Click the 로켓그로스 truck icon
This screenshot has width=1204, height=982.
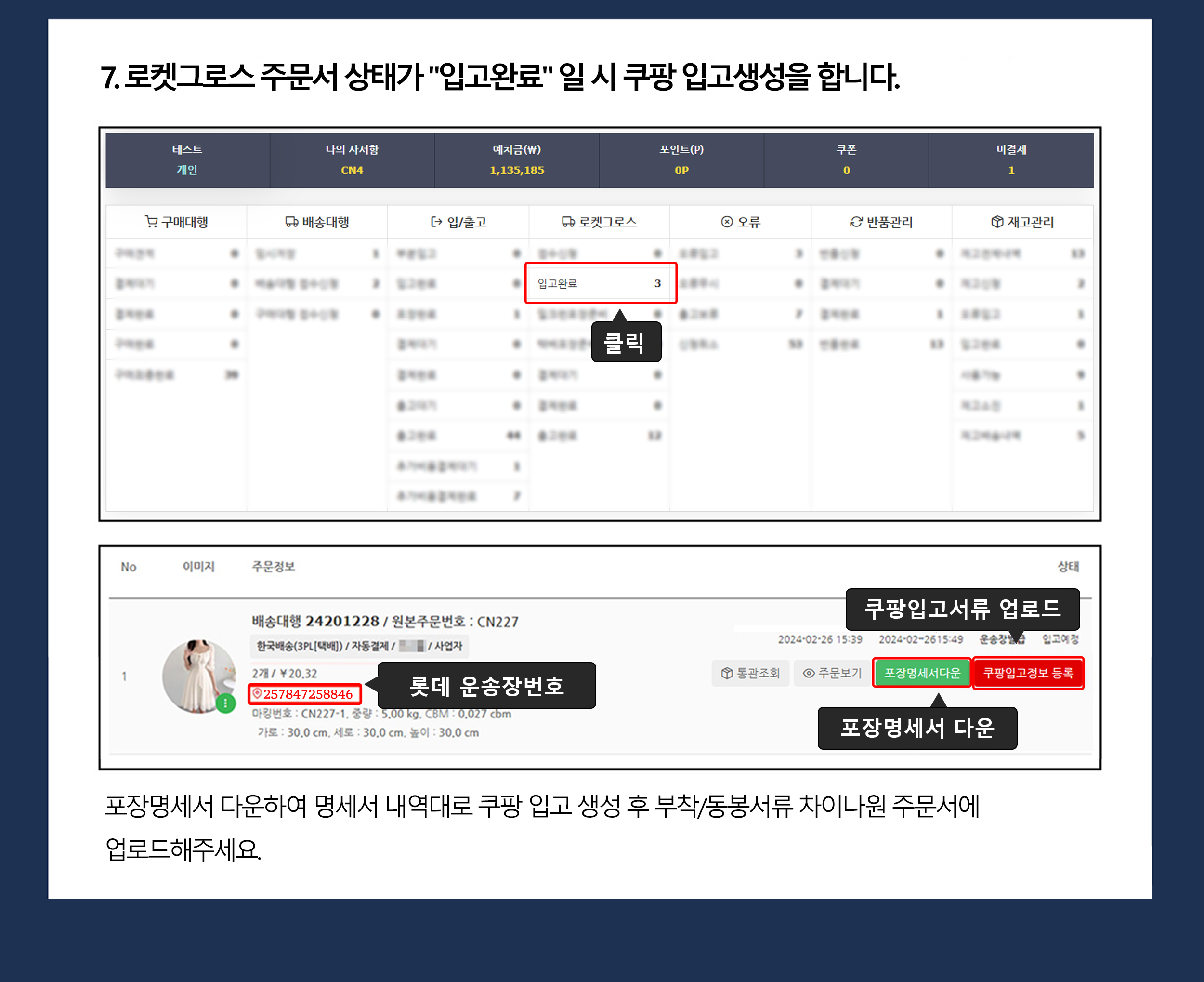[568, 222]
